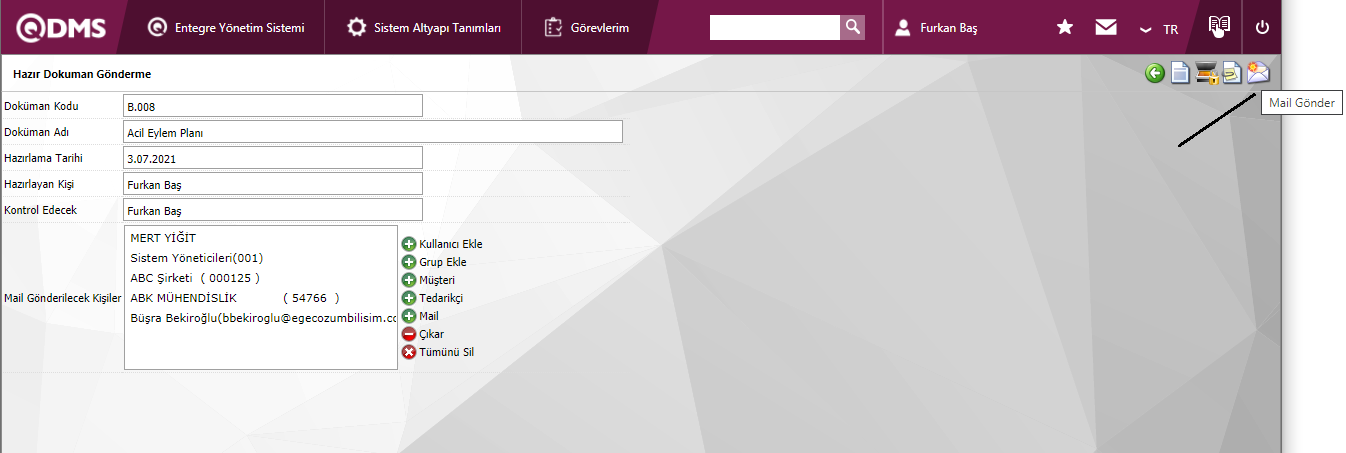Click Tümünü Sil link text
The height and width of the screenshot is (453, 1346).
coord(446,352)
